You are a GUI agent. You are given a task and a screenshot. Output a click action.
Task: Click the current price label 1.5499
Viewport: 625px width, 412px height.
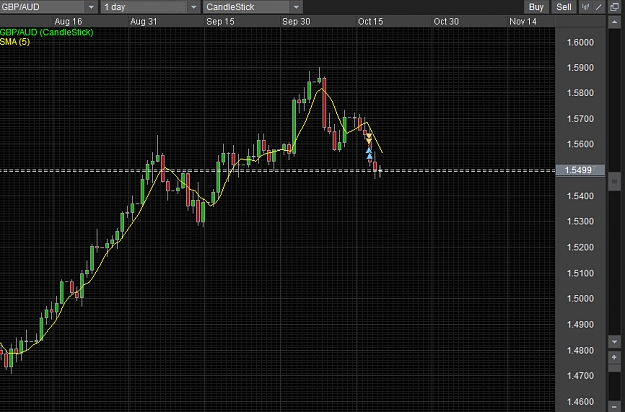(580, 171)
